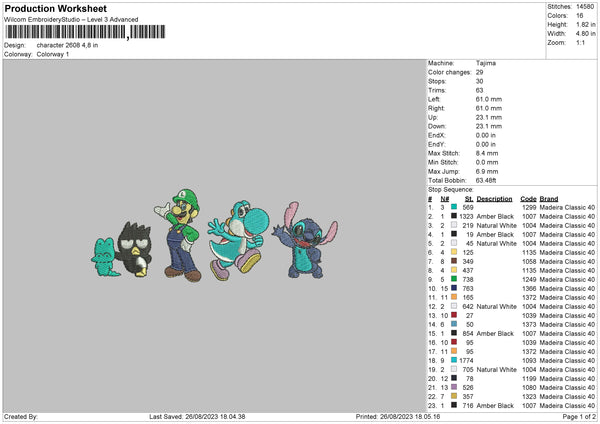This screenshot has width=600, height=424.
Task: Click the teal swatch in stop 1
Action: (x=454, y=207)
